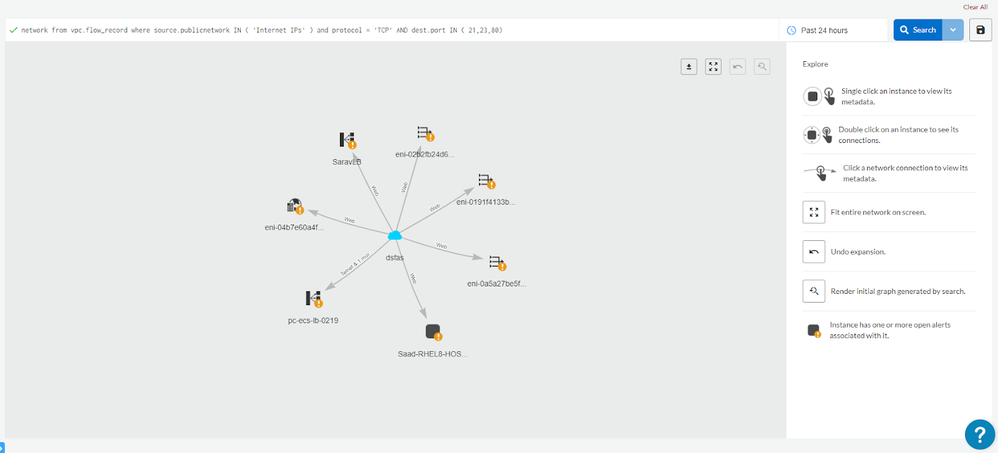Click into the RQL query input field
Image resolution: width=998 pixels, height=453 pixels.
[x=392, y=30]
